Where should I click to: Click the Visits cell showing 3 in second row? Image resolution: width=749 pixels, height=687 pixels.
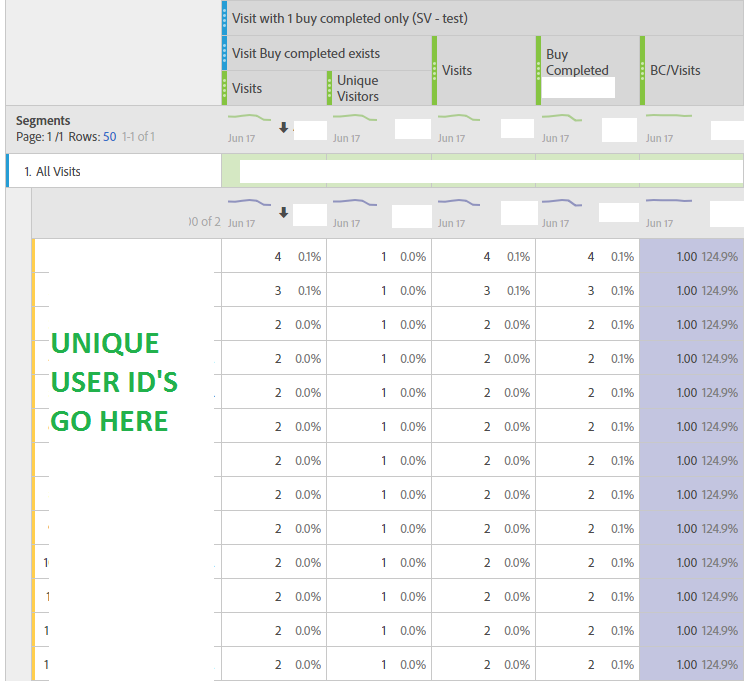pyautogui.click(x=277, y=291)
